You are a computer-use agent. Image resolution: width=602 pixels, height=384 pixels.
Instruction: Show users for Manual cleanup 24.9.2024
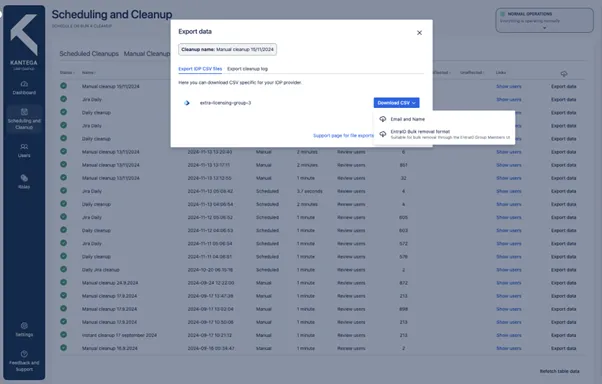[x=509, y=283]
